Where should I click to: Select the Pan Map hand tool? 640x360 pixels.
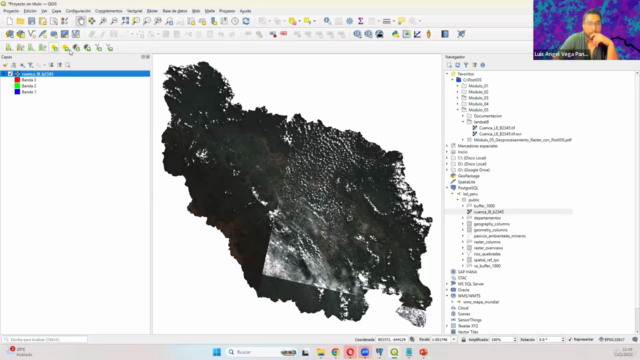click(x=81, y=21)
